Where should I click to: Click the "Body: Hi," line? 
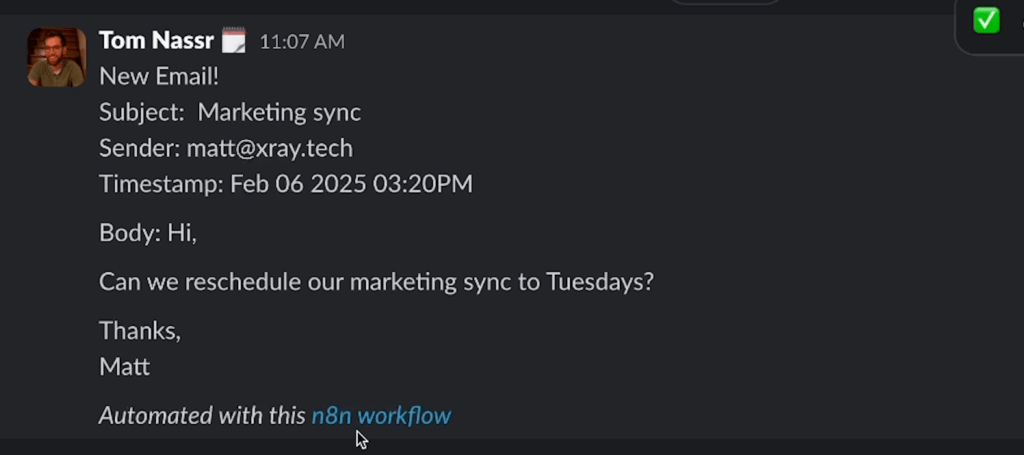click(x=148, y=233)
